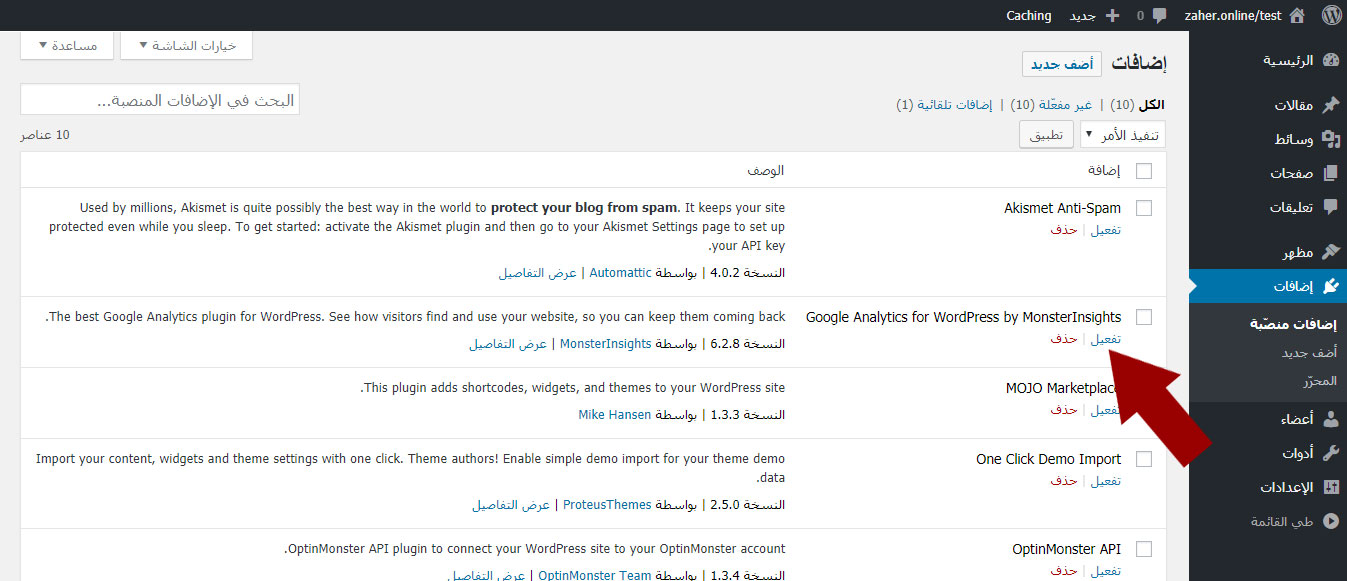This screenshot has height=581, width=1347.
Task: Open the Automattic author link
Action: pyautogui.click(x=620, y=273)
